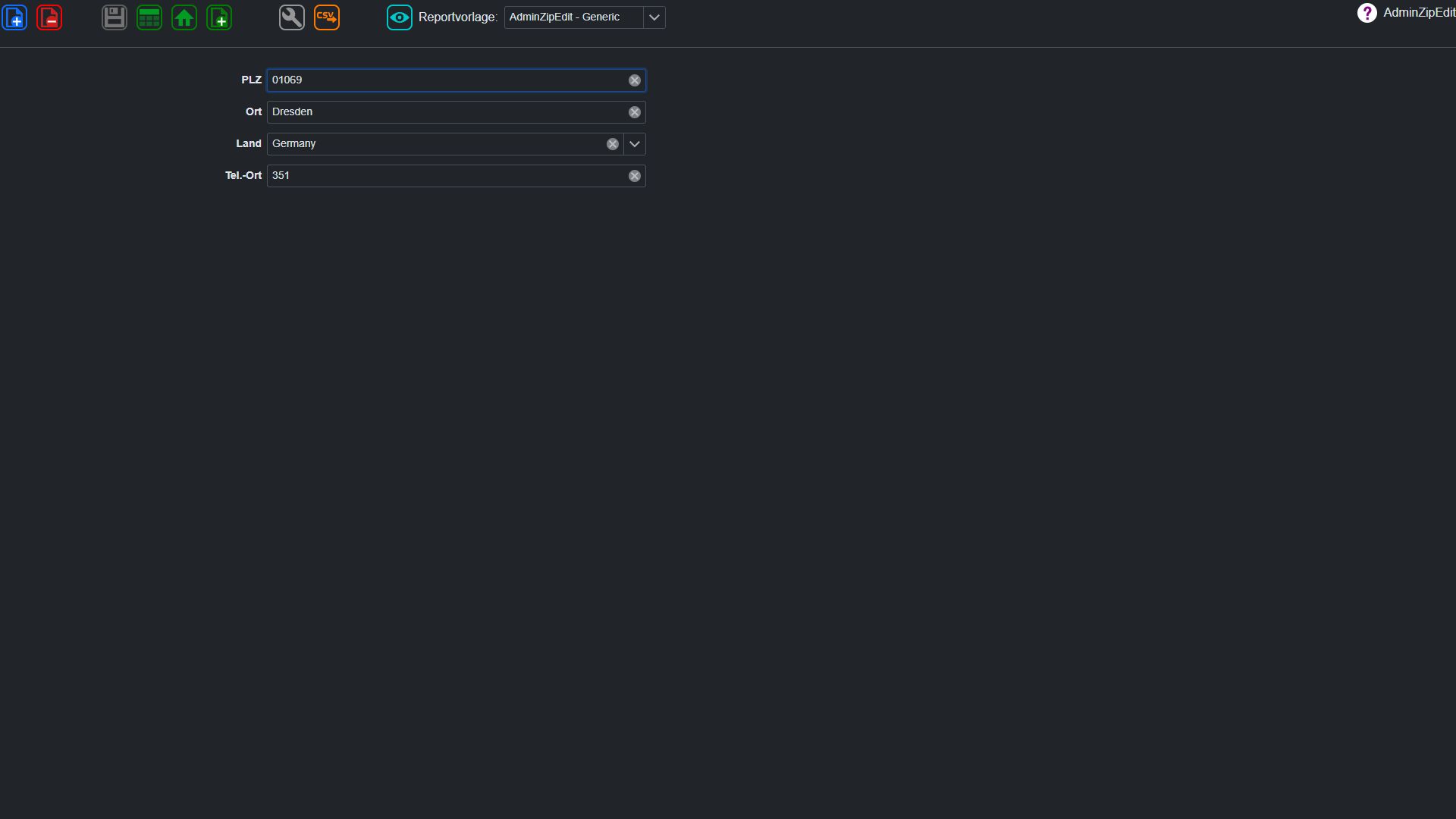Image resolution: width=1456 pixels, height=819 pixels.
Task: Expand the Land dropdown chevron
Action: 635,144
